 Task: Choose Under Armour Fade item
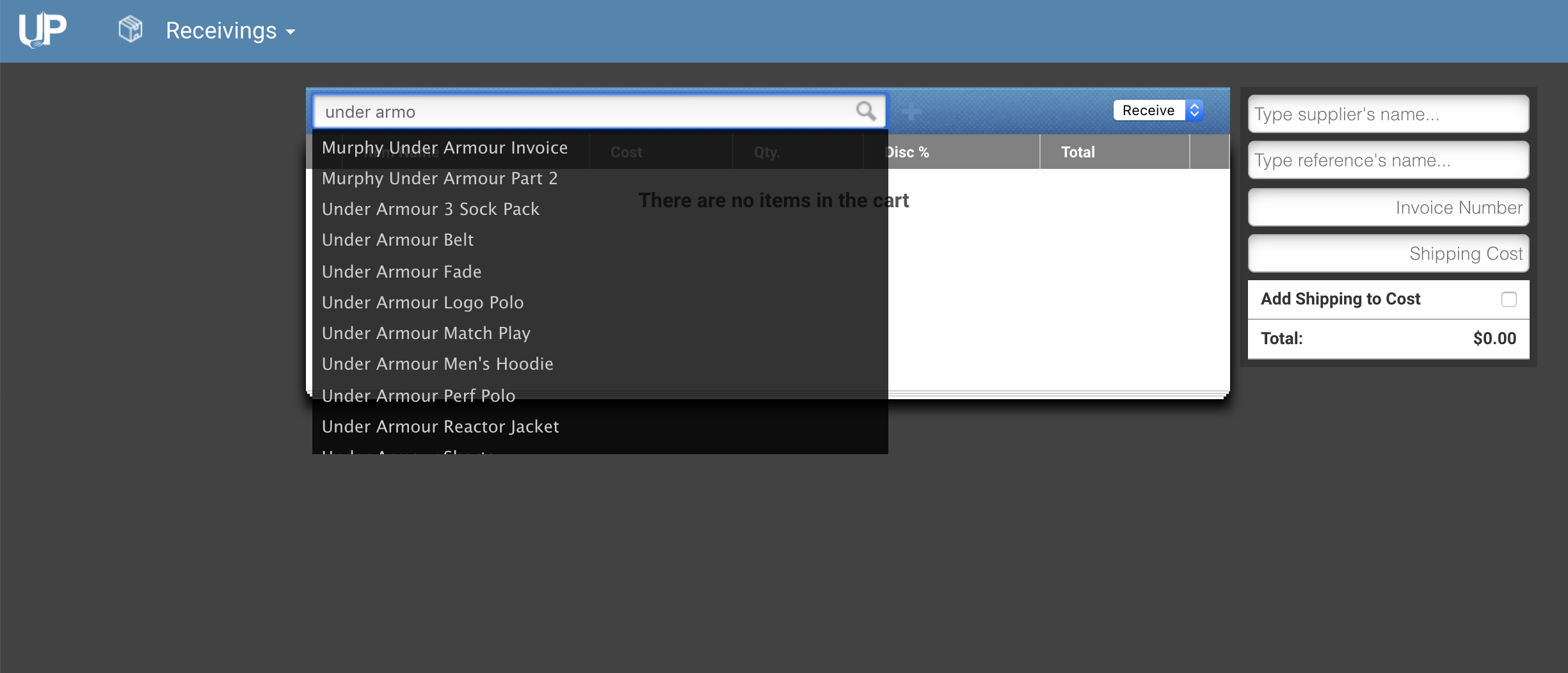401,272
